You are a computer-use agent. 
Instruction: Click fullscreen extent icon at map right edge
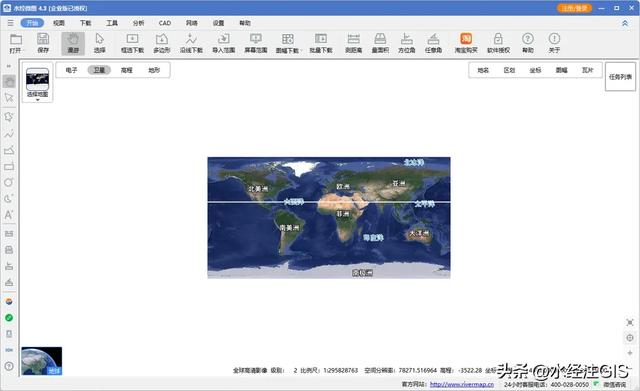tap(630, 322)
